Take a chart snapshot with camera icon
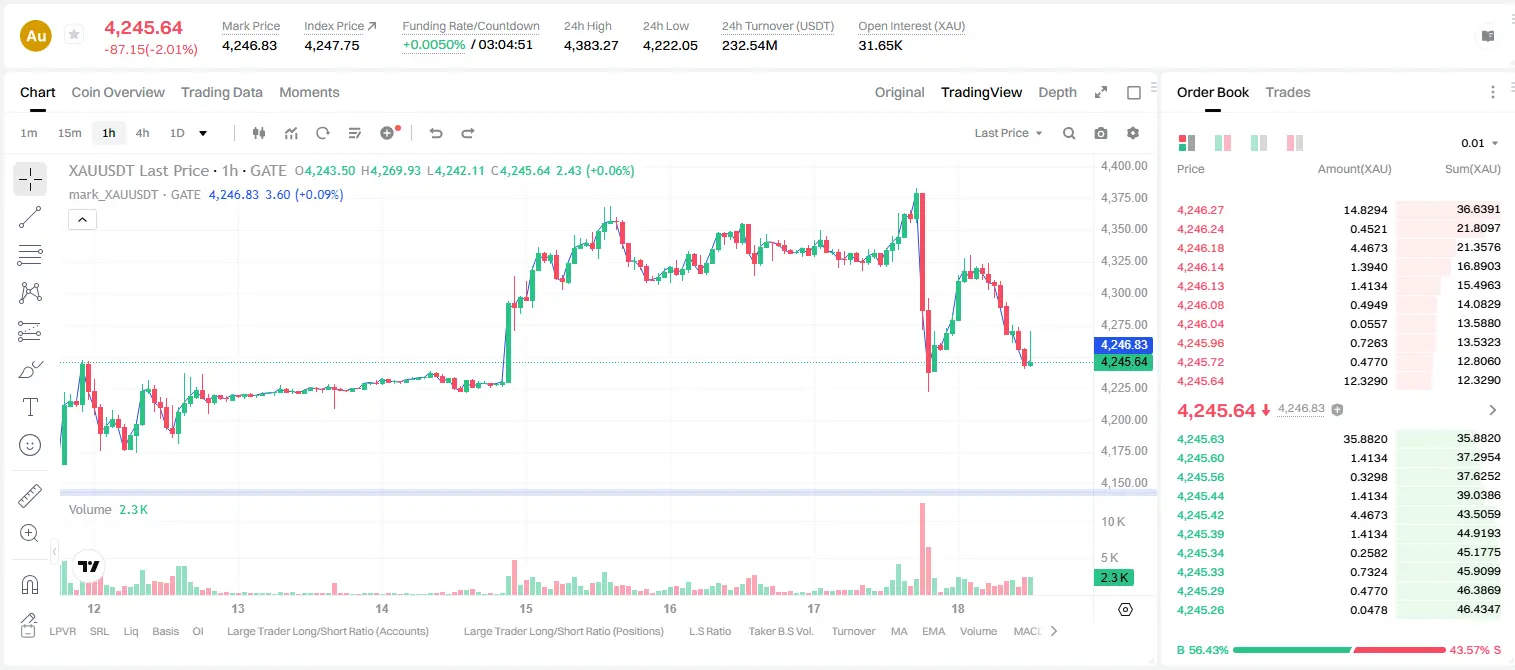The width and height of the screenshot is (1515, 670). pyautogui.click(x=1101, y=133)
